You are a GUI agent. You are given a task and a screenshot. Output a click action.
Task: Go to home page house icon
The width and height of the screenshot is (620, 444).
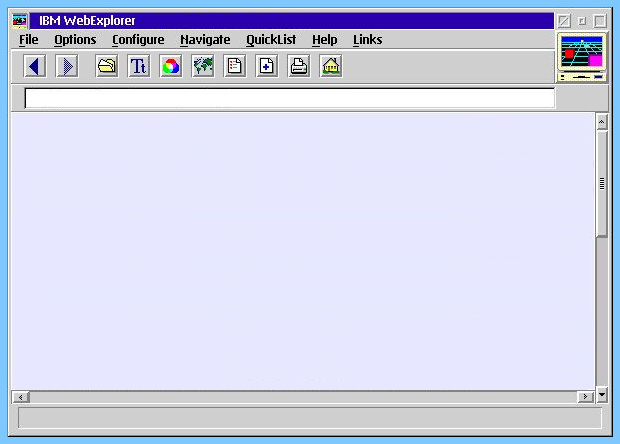click(331, 66)
